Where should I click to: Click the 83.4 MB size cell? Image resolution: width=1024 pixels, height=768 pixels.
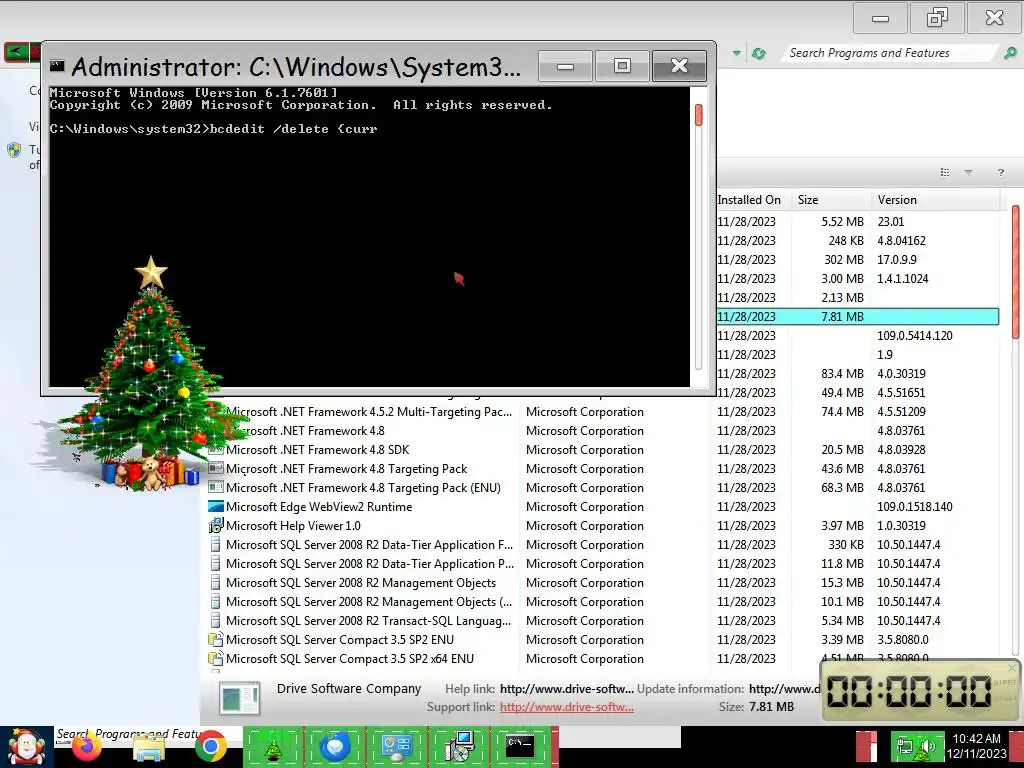[842, 373]
